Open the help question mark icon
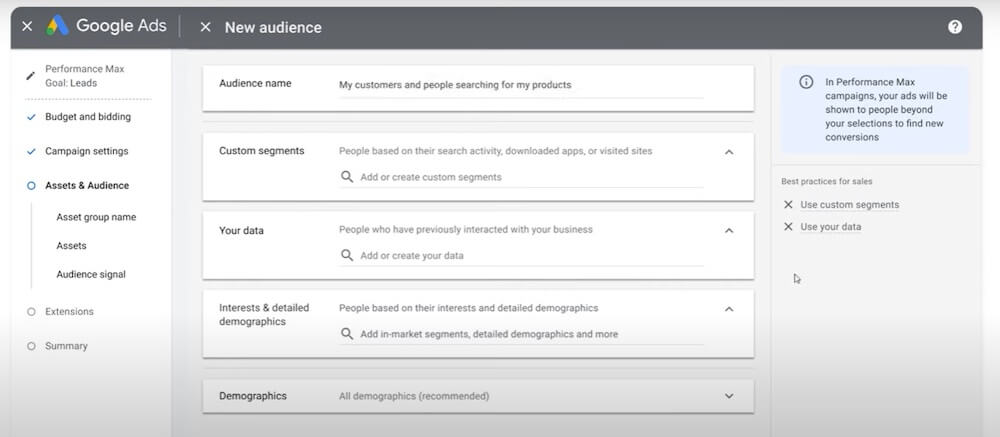Image resolution: width=1000 pixels, height=437 pixels. click(x=955, y=27)
